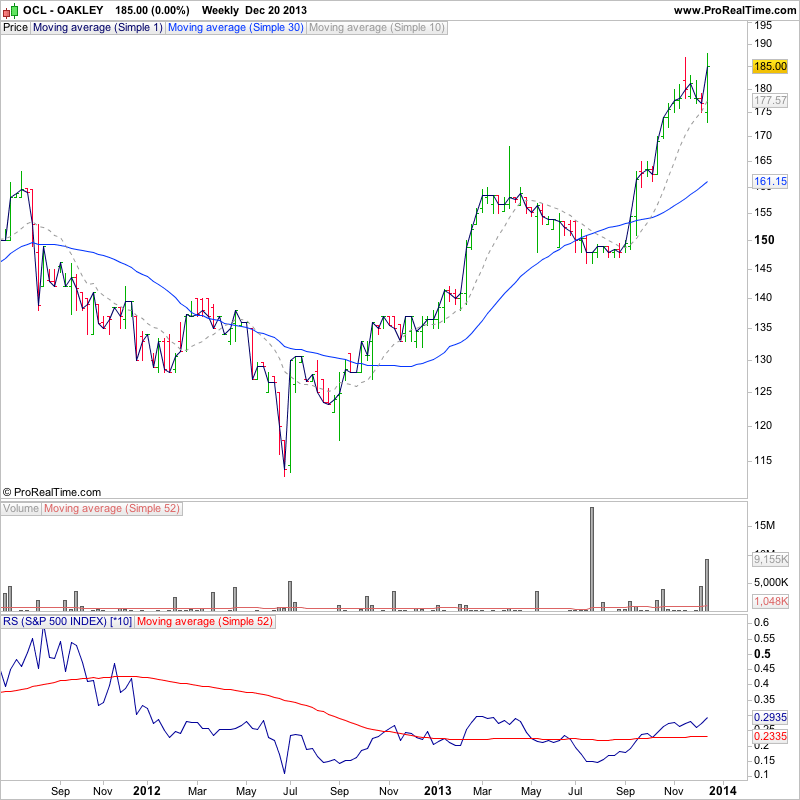Click RS (S&P 500 INDEX) [*10] label
The height and width of the screenshot is (800, 800).
(x=67, y=621)
